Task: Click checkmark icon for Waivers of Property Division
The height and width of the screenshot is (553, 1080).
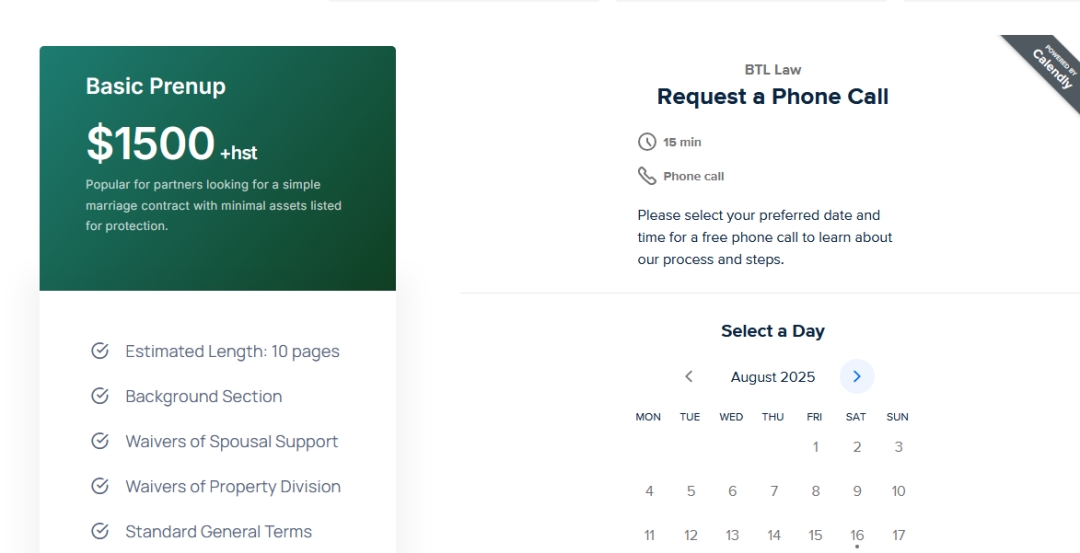Action: pyautogui.click(x=100, y=486)
